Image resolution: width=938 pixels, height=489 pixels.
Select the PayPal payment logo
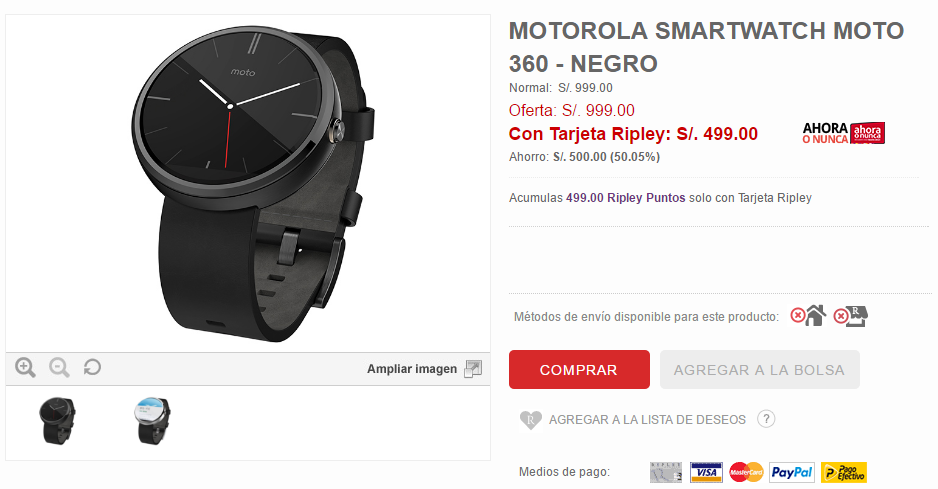click(791, 472)
